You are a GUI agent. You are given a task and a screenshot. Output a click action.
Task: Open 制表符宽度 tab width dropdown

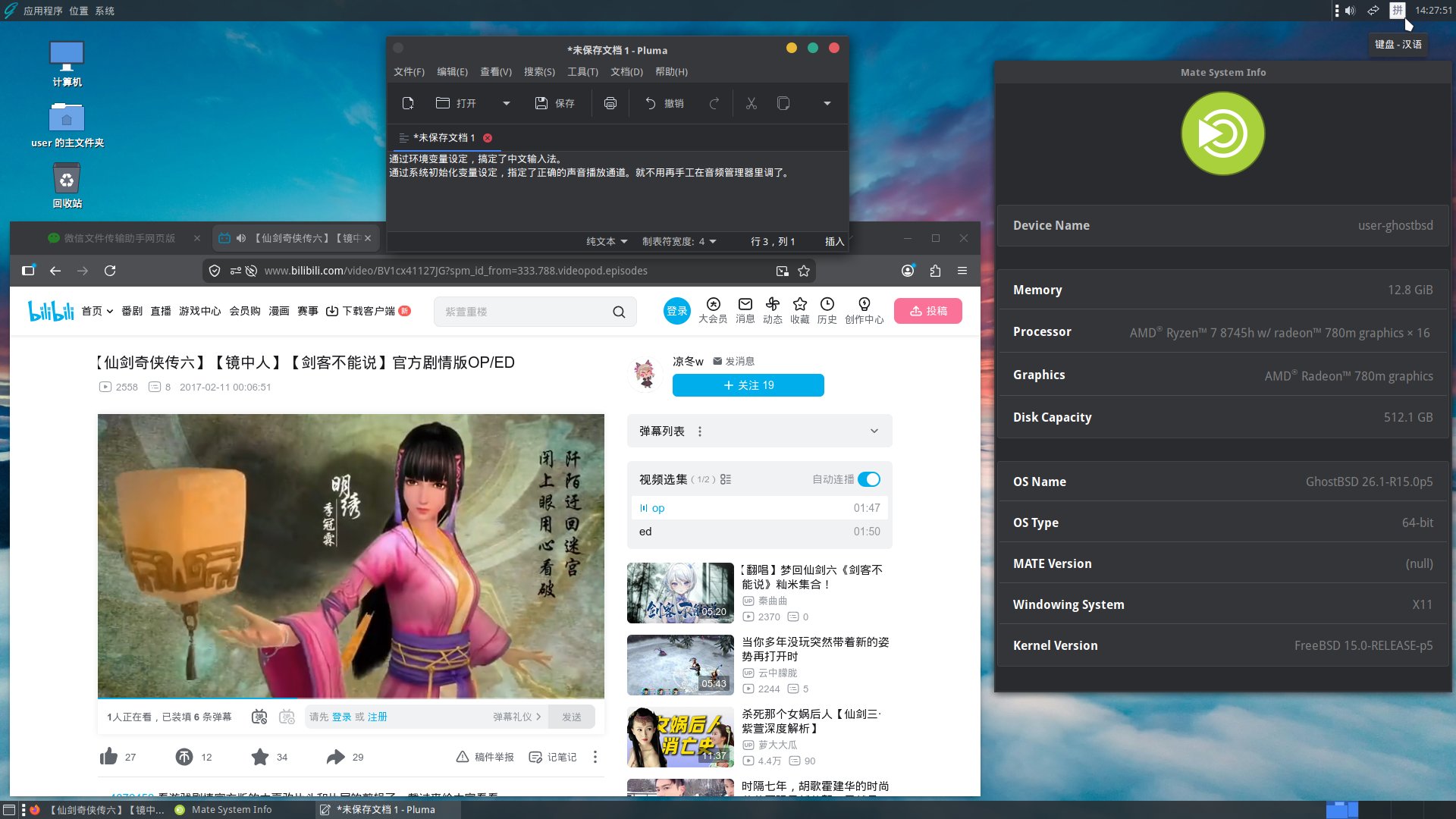pos(679,241)
